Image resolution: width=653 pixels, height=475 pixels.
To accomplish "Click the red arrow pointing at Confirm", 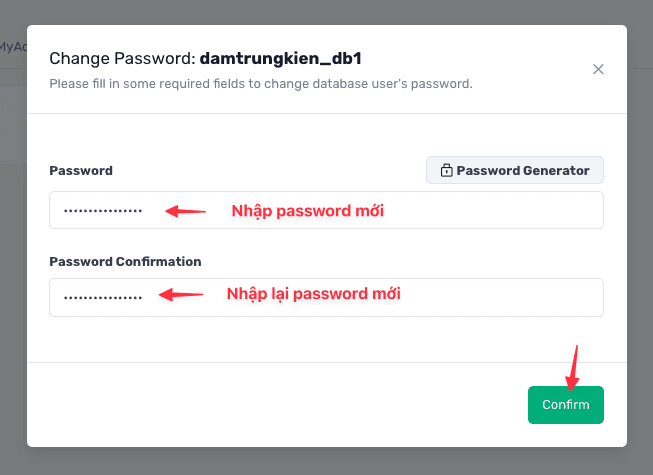I will coord(573,366).
